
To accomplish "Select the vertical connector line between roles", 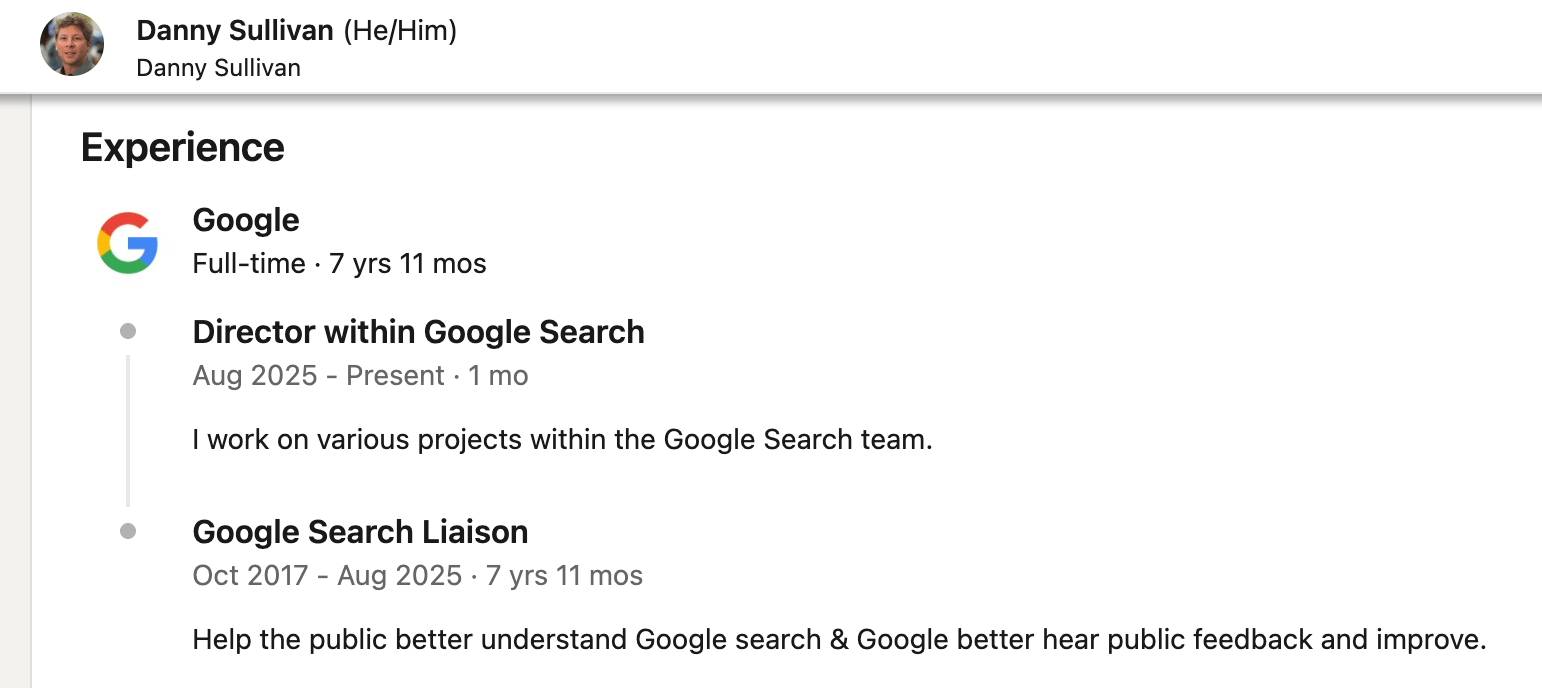I will point(128,430).
